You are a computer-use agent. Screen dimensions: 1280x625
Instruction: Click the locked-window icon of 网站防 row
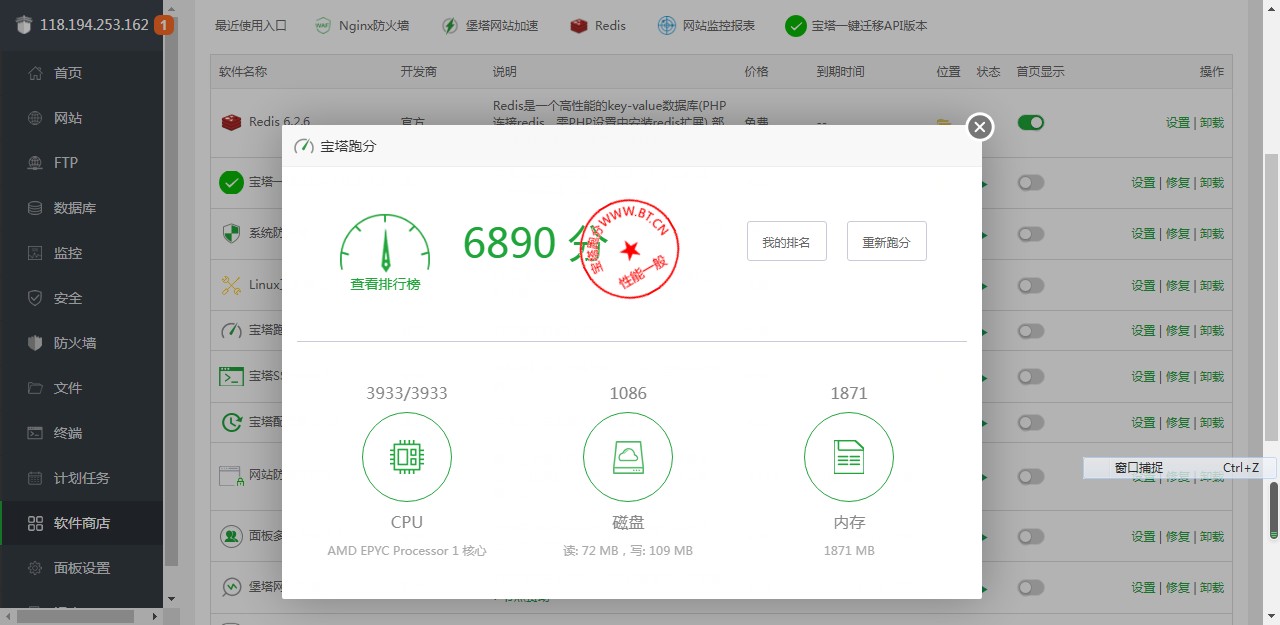pos(231,476)
